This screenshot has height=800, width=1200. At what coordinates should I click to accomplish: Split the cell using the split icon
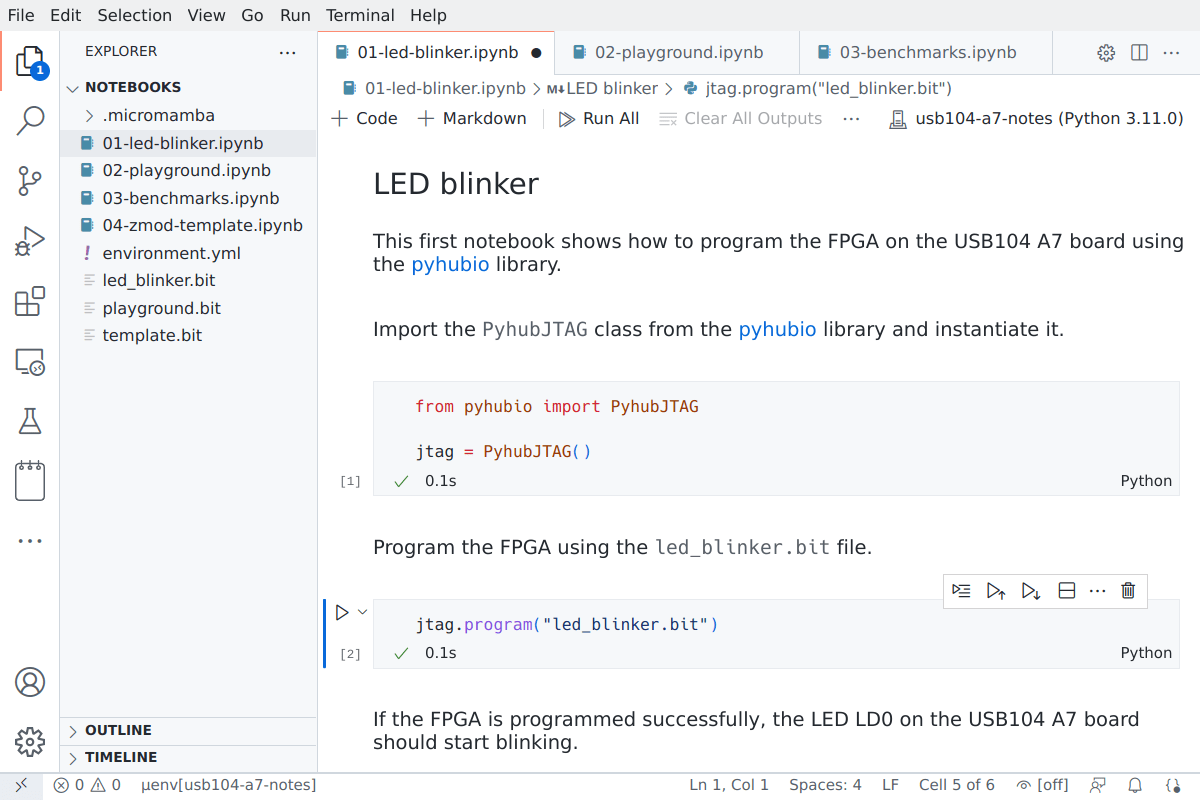coord(1066,590)
